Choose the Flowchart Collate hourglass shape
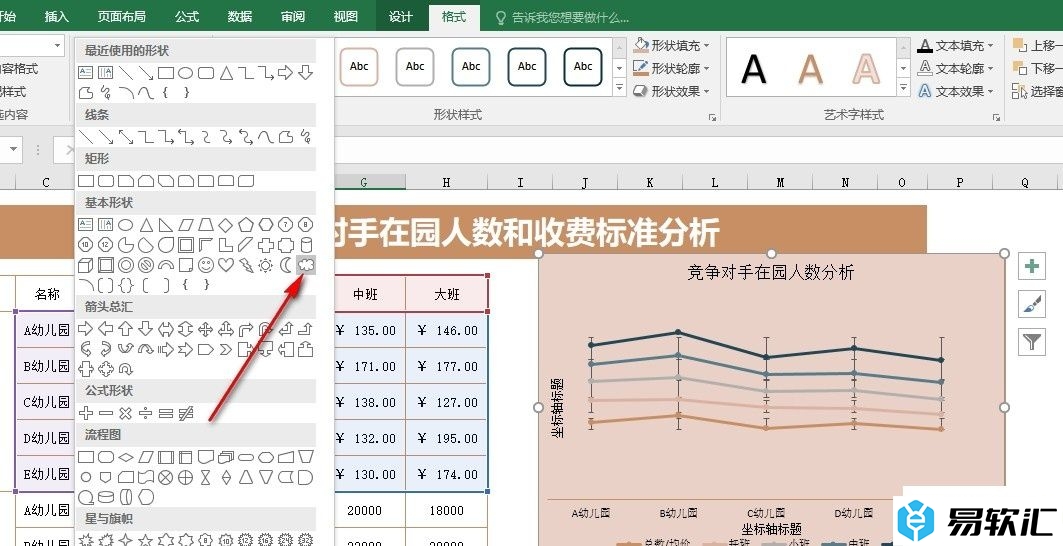 [x=206, y=477]
